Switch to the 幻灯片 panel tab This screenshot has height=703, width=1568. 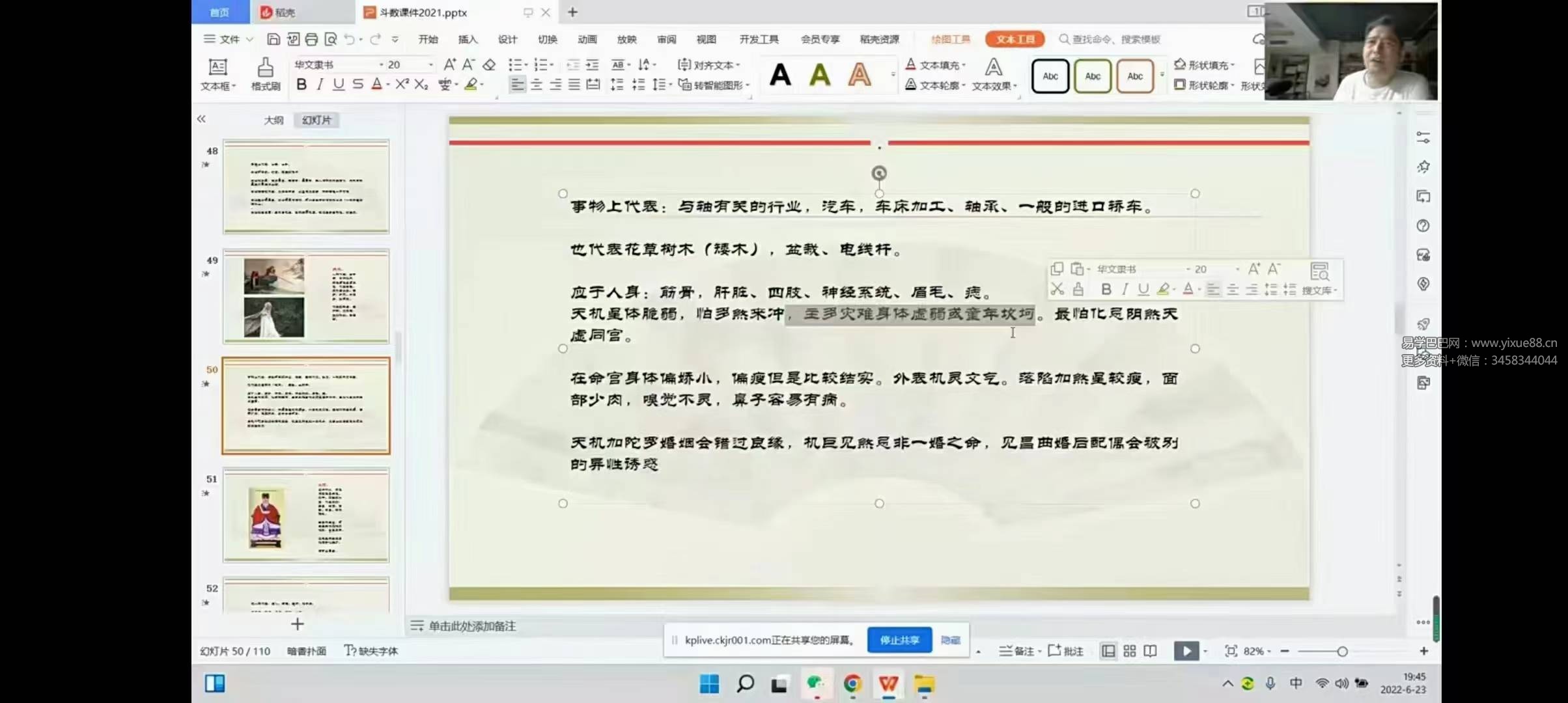(x=316, y=119)
